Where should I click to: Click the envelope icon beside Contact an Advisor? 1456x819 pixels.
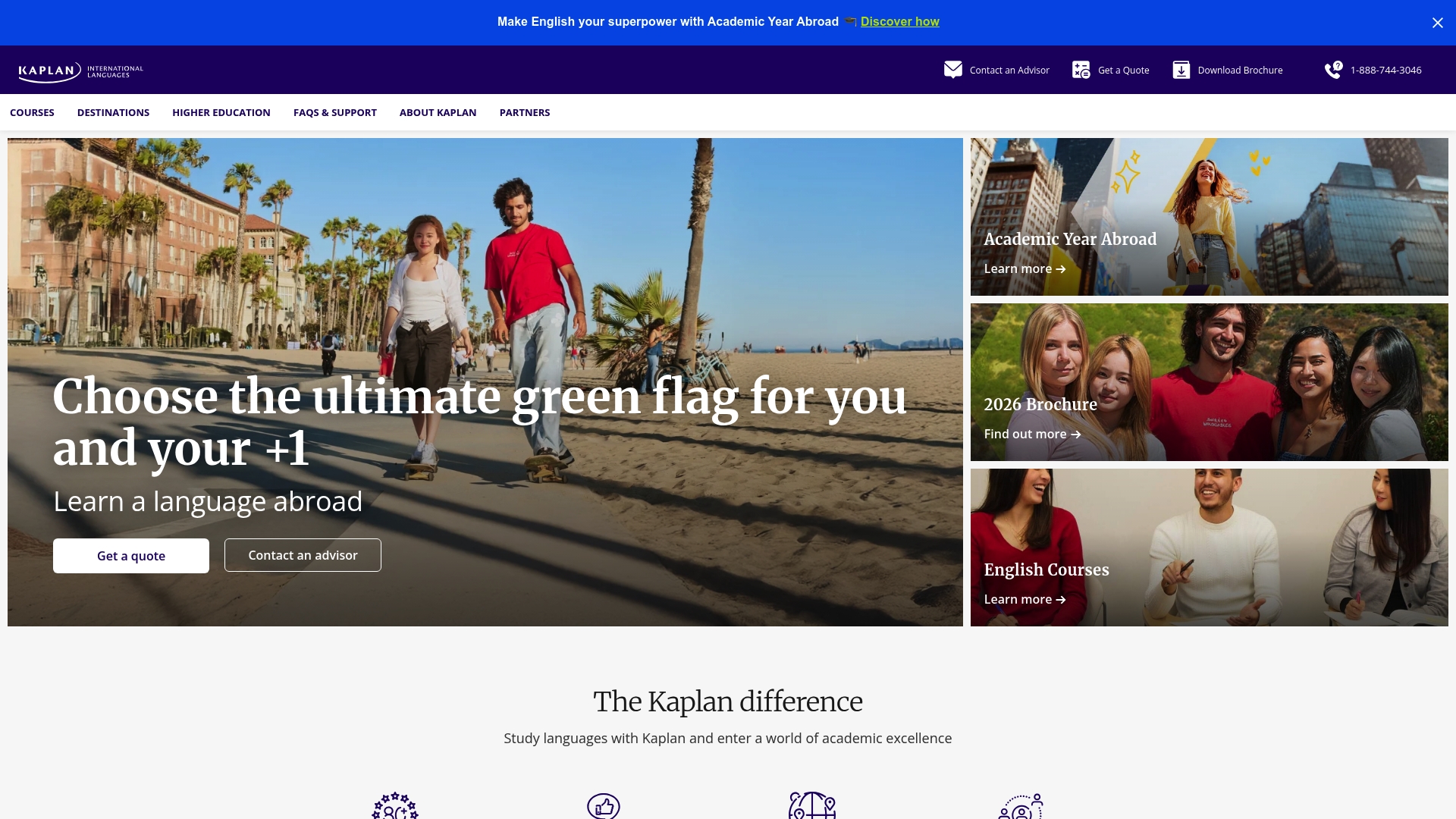point(952,69)
